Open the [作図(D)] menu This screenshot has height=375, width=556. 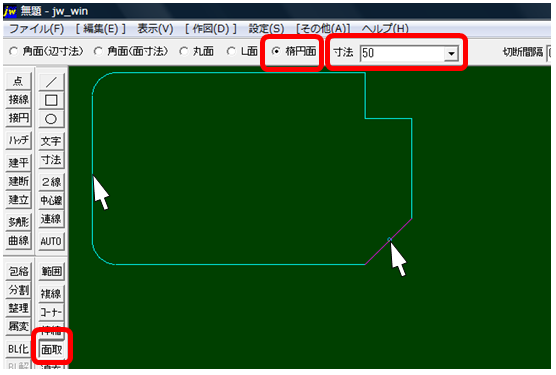211,29
